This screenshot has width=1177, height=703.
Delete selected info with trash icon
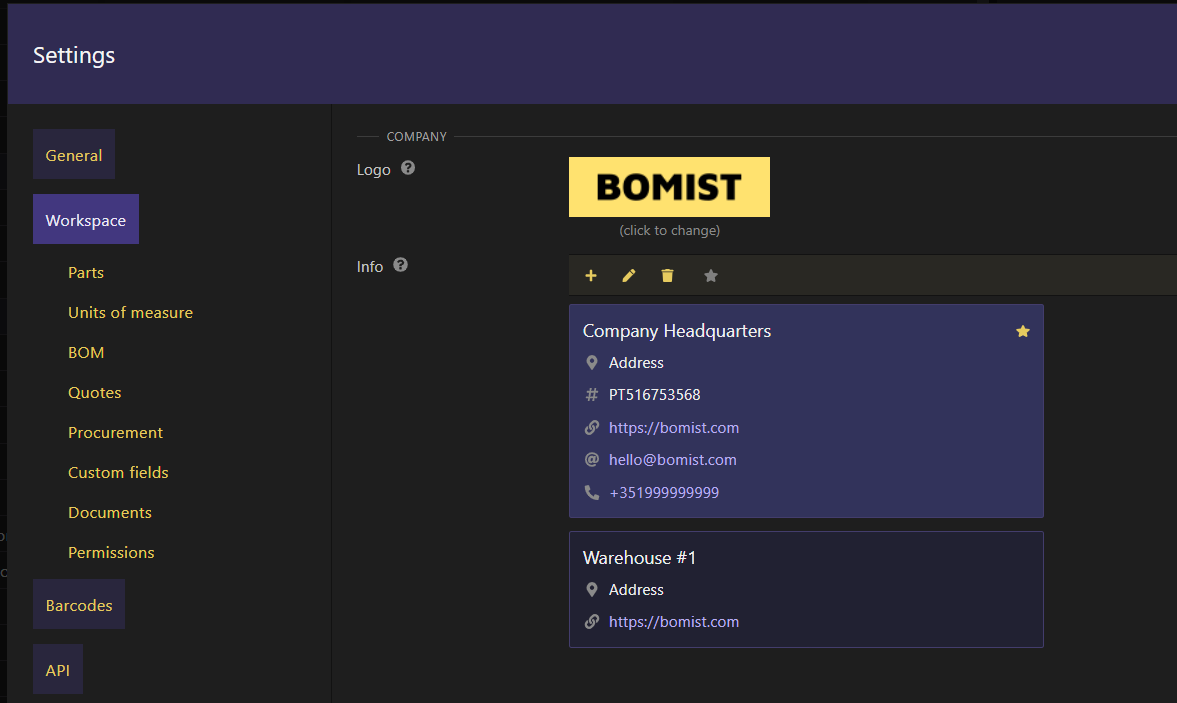point(667,275)
